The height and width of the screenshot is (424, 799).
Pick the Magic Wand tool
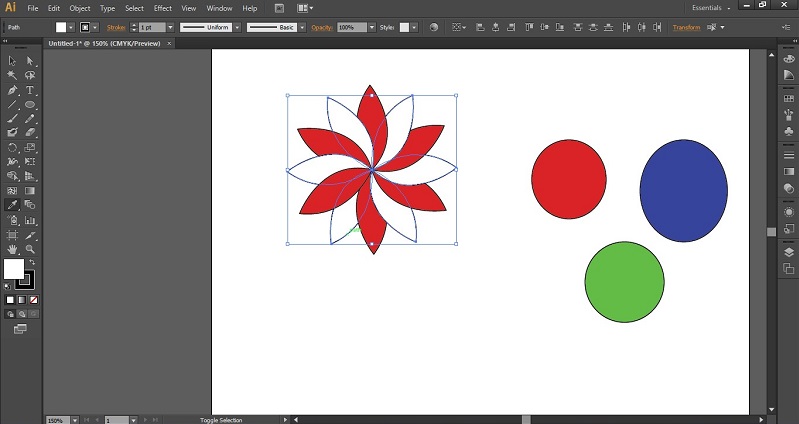click(12, 75)
